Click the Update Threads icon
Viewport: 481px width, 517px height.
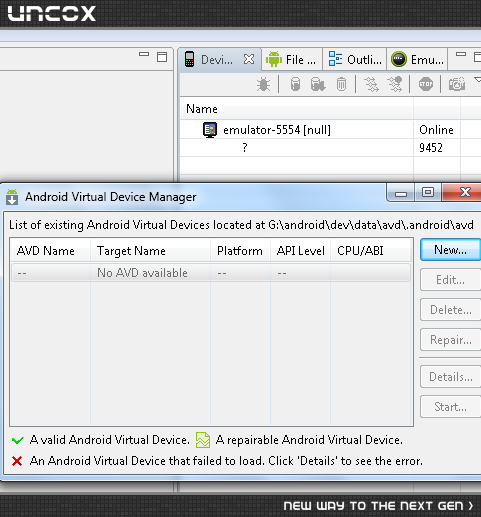pyautogui.click(x=371, y=84)
